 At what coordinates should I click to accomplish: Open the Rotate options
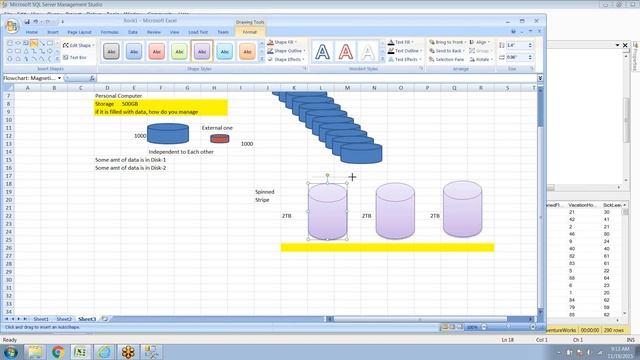(481, 60)
